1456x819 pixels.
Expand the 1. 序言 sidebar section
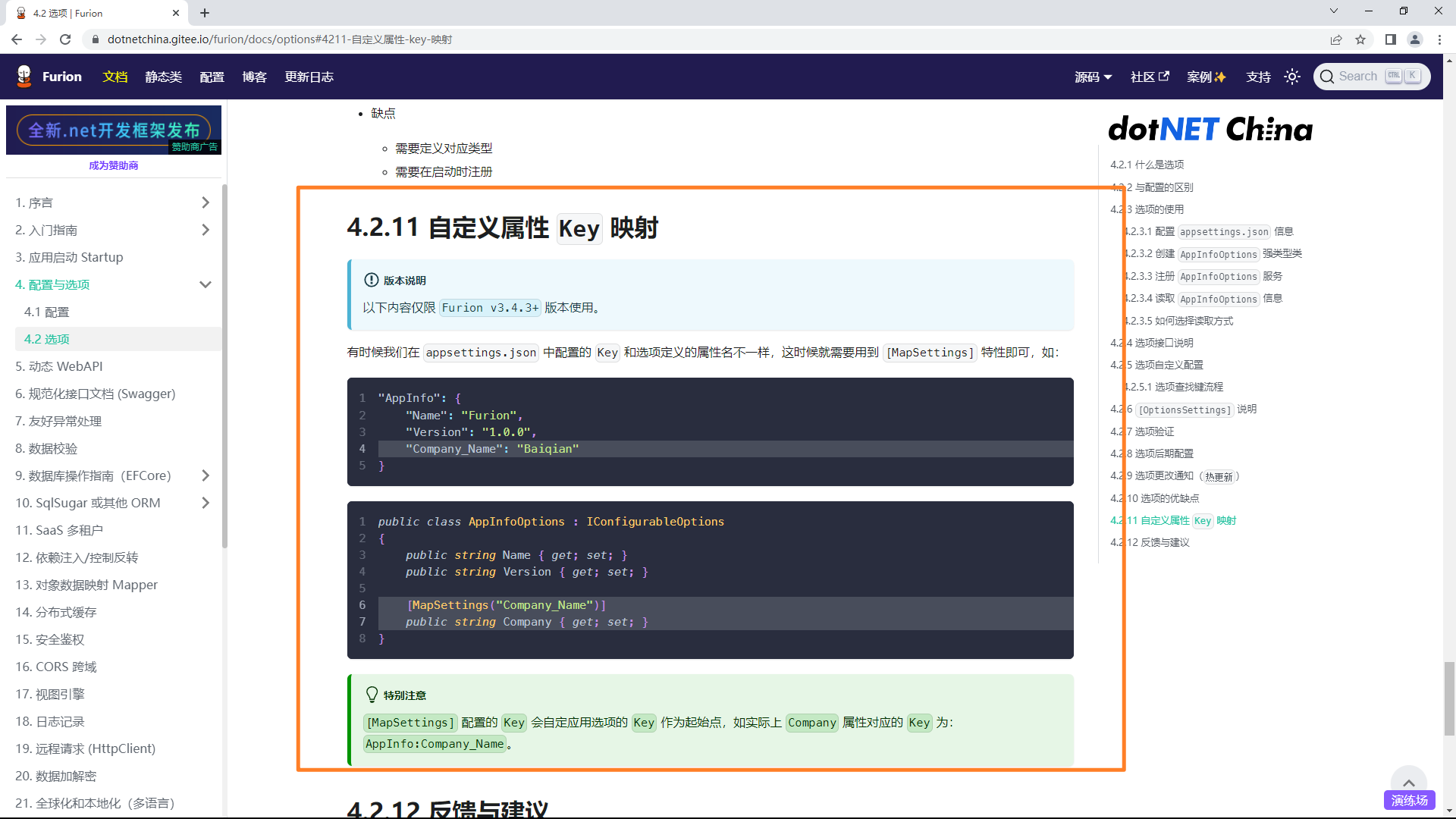(x=205, y=202)
